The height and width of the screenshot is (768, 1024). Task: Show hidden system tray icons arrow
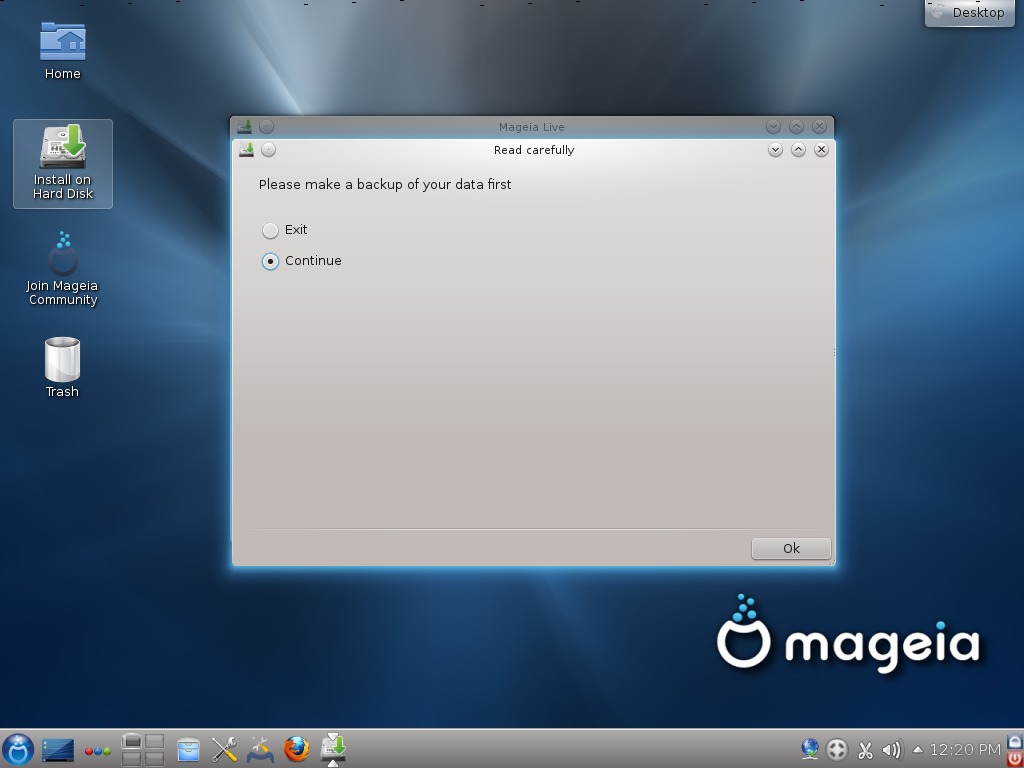(x=918, y=750)
